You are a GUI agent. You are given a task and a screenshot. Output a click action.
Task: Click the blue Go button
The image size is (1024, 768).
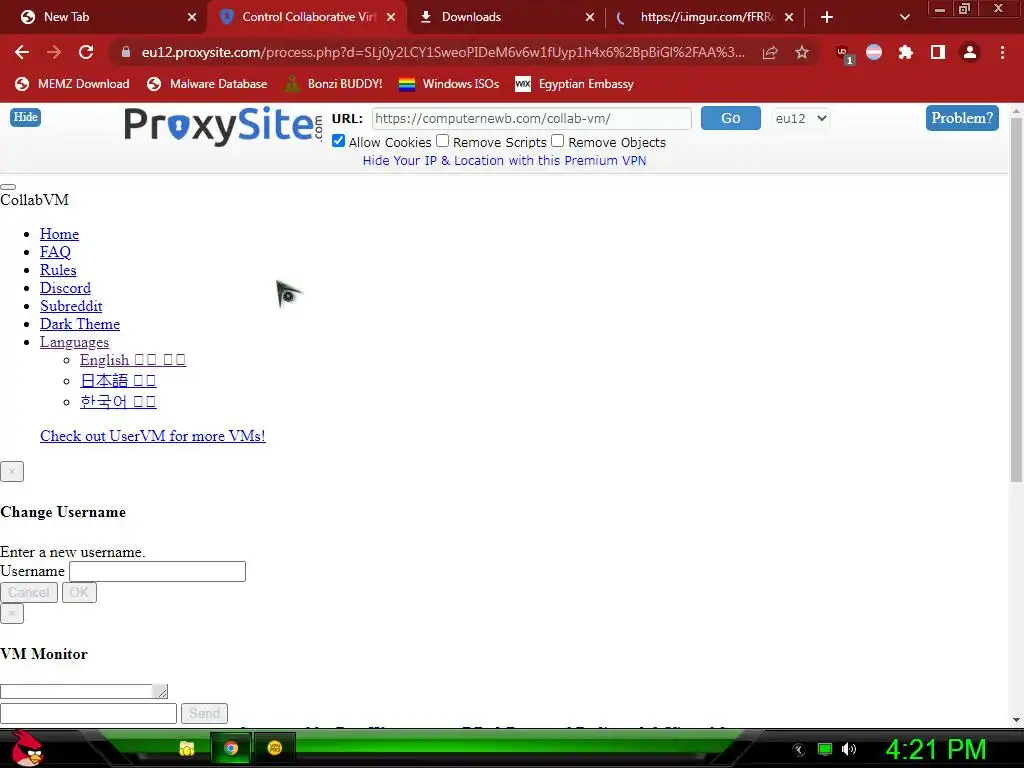tap(731, 118)
